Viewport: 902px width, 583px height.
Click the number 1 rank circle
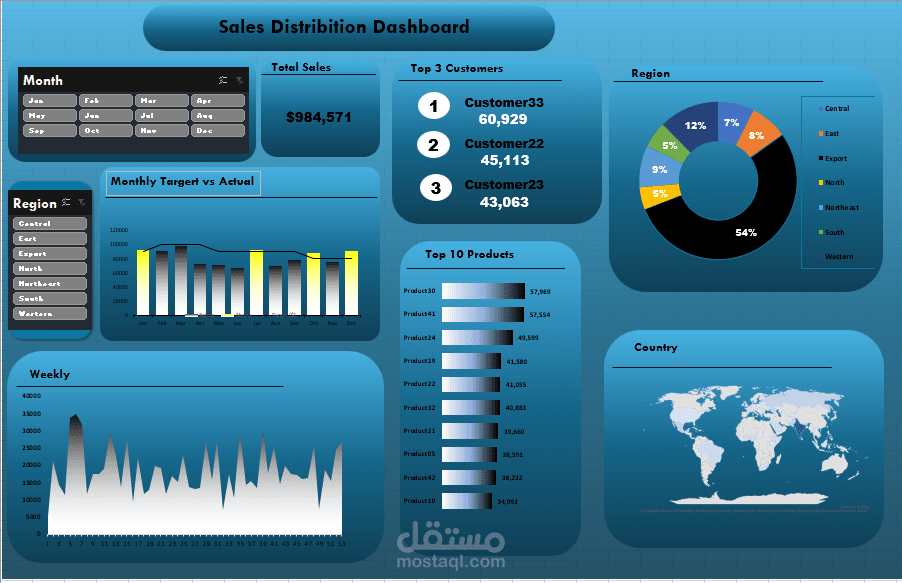click(x=434, y=106)
